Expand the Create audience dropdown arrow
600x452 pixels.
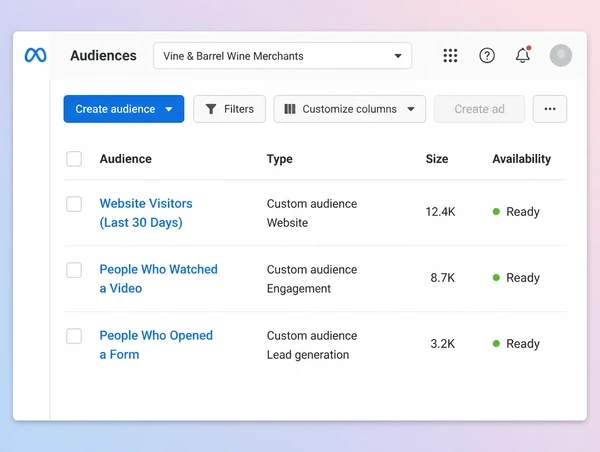[169, 109]
